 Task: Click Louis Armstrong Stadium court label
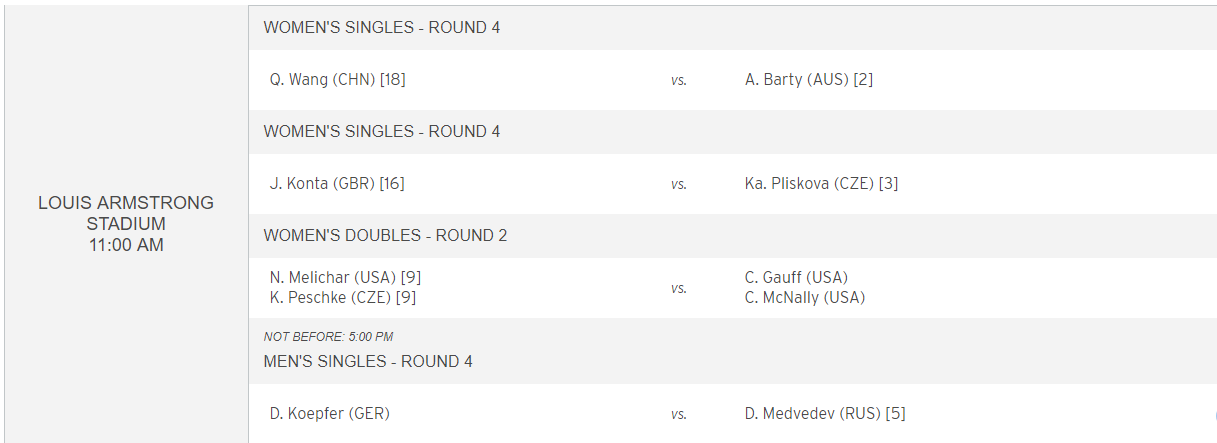(126, 213)
